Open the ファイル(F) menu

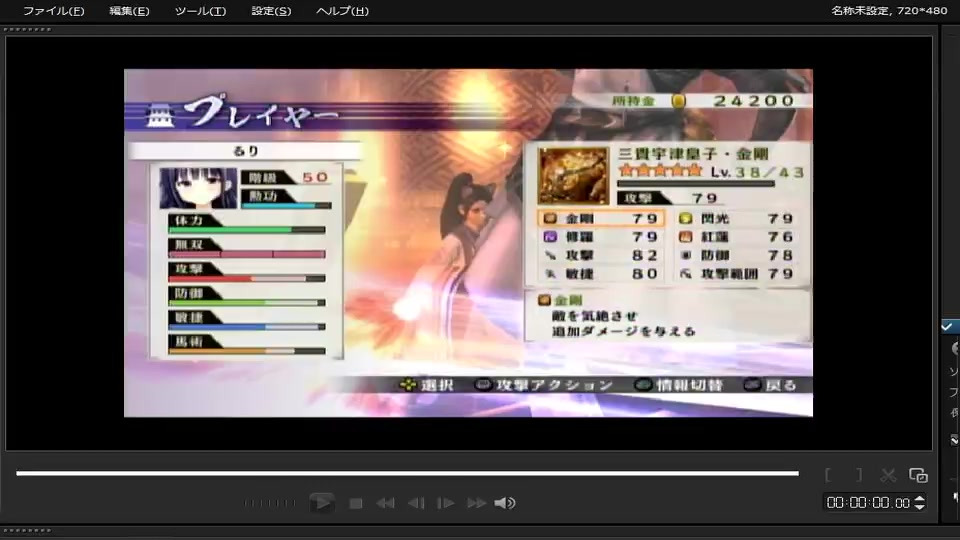tap(53, 11)
